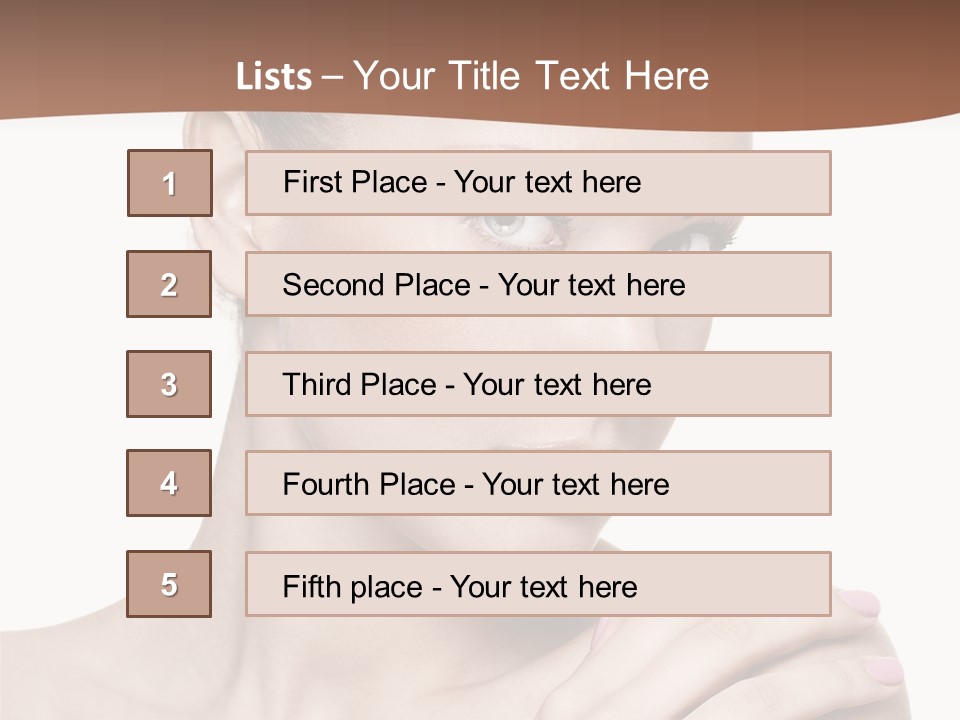Viewport: 960px width, 720px height.
Task: Click the number 3 square
Action: click(x=169, y=384)
